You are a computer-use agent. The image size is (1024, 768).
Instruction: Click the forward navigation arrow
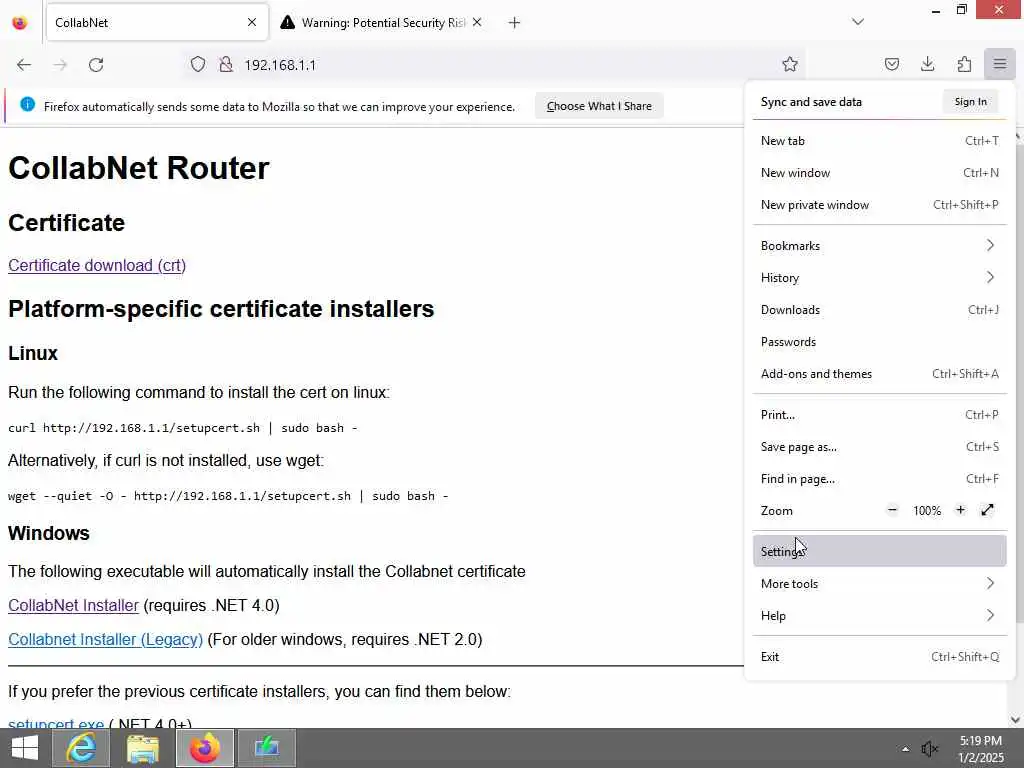60,65
